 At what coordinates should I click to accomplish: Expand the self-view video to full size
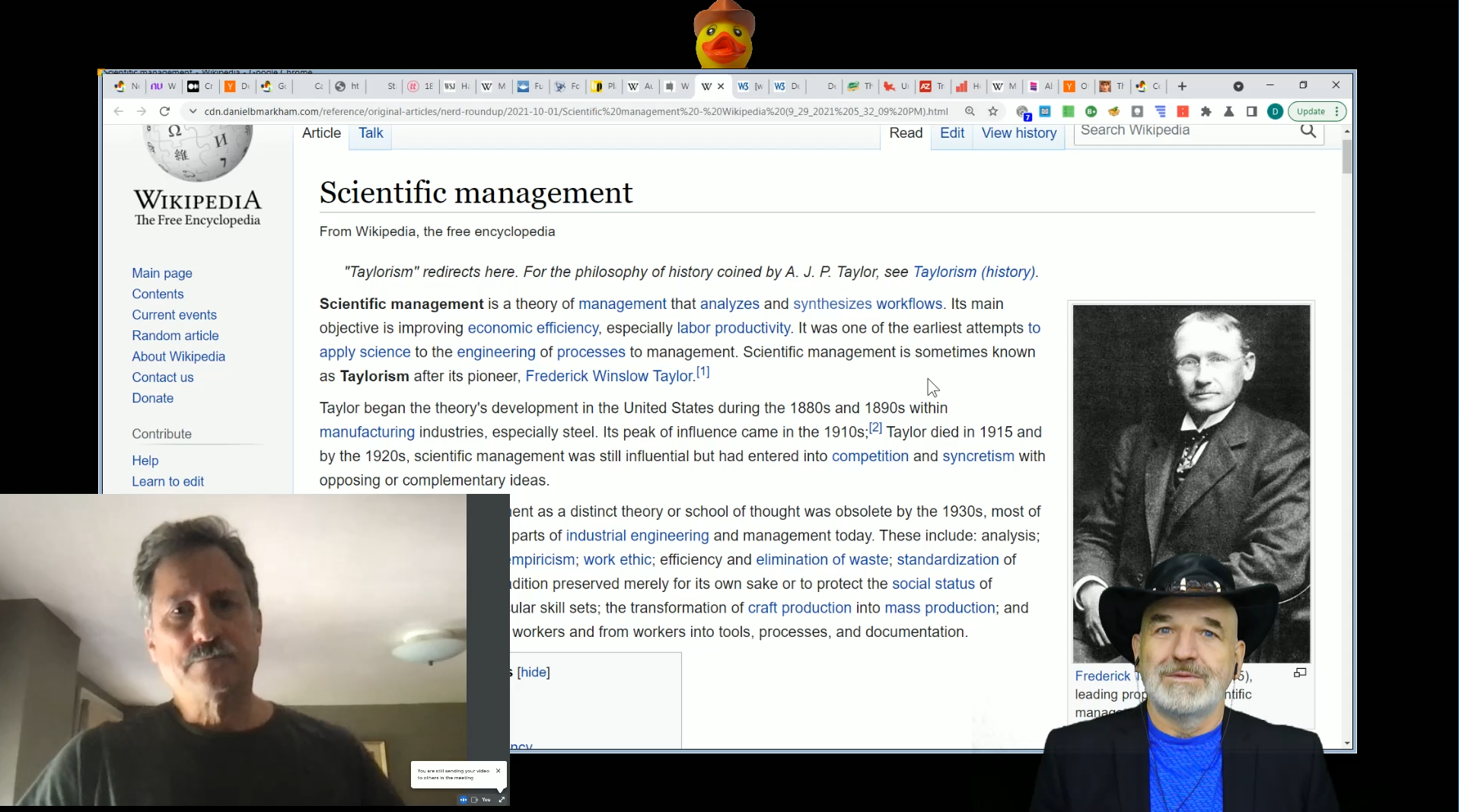[502, 800]
